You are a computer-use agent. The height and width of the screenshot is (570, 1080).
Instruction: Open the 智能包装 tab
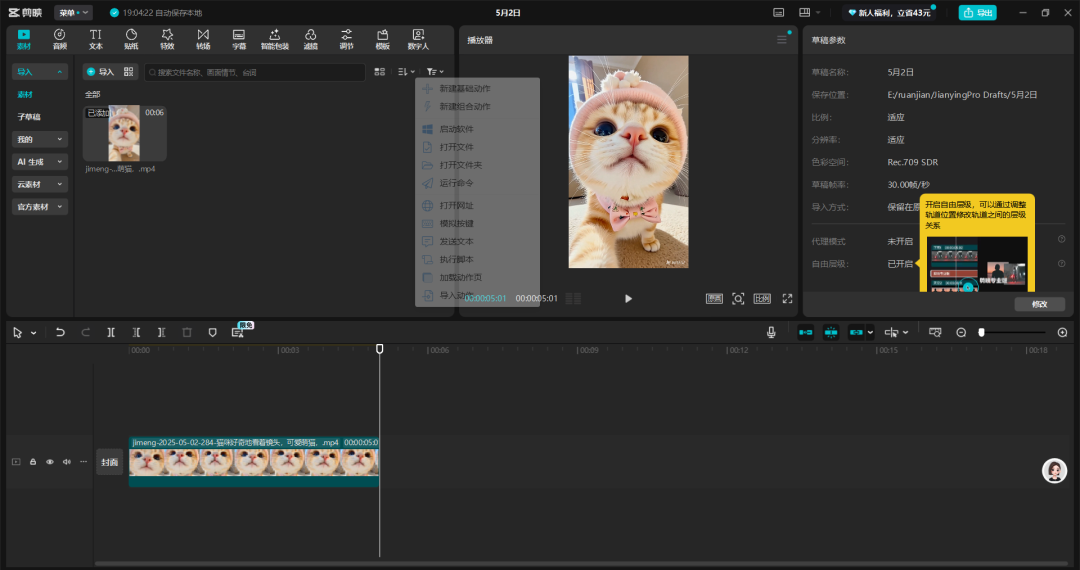tap(275, 39)
